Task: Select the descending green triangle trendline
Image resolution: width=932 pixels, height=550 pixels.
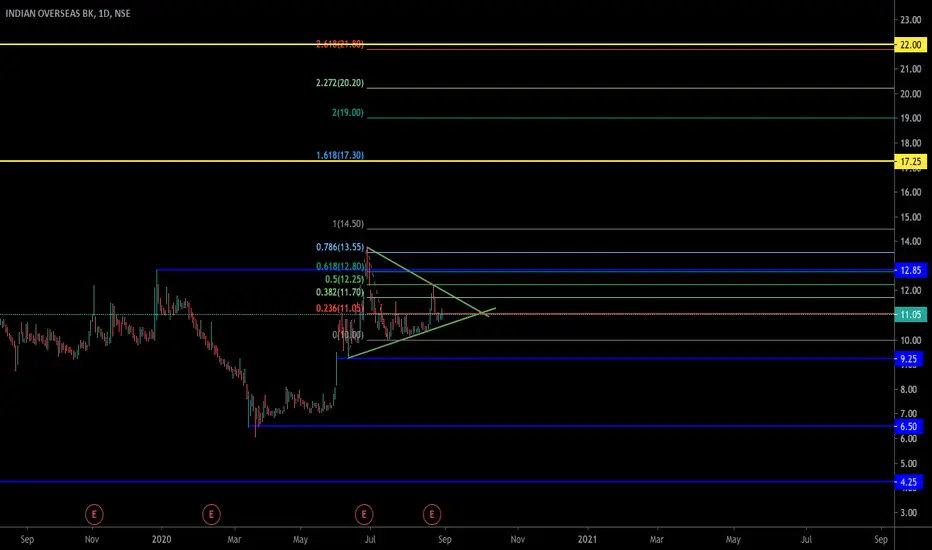Action: tap(428, 282)
